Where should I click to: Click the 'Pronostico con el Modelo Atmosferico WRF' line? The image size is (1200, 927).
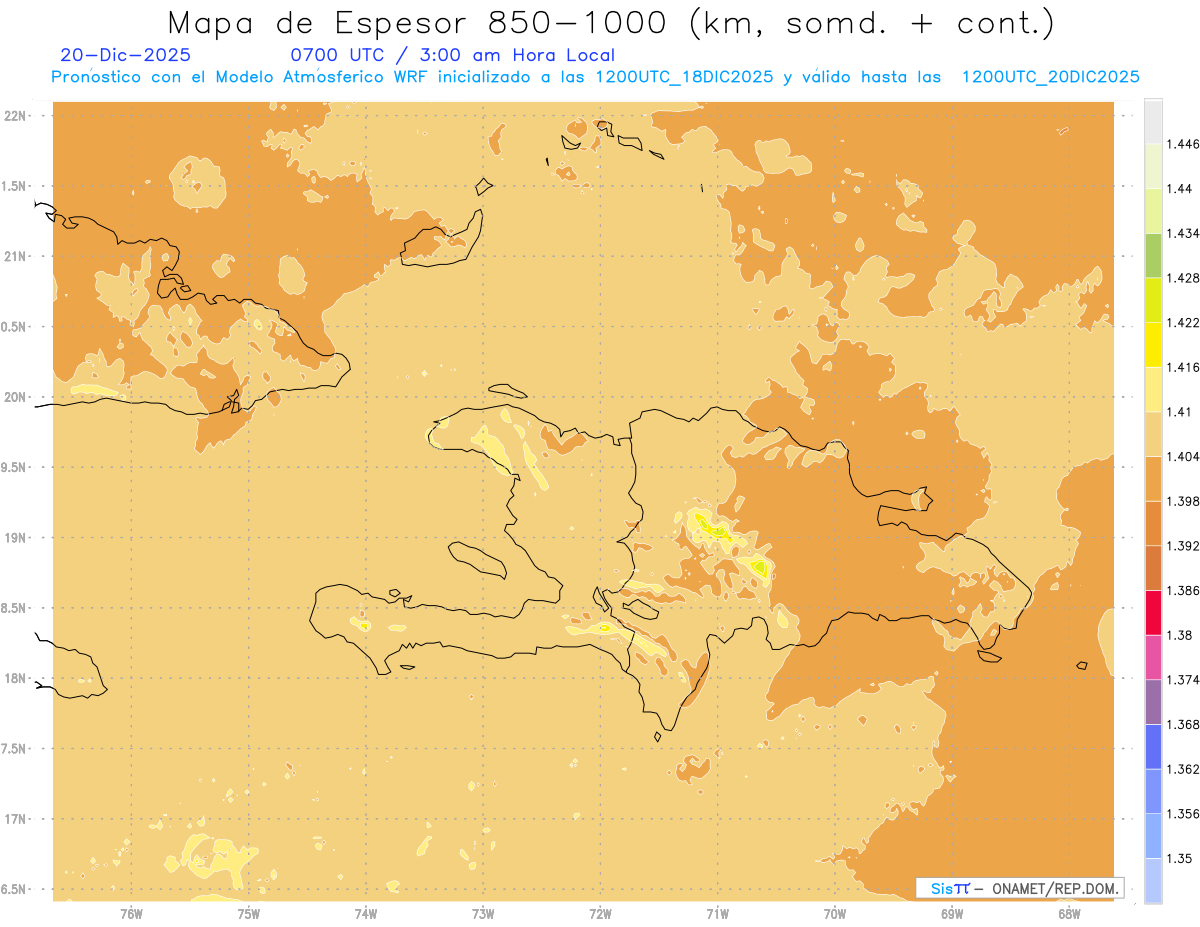[x=595, y=77]
